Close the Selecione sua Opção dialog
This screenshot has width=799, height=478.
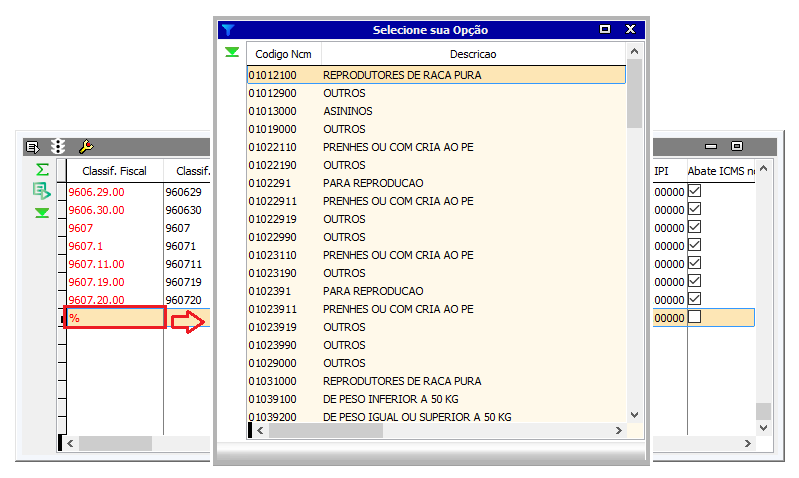[x=630, y=29]
